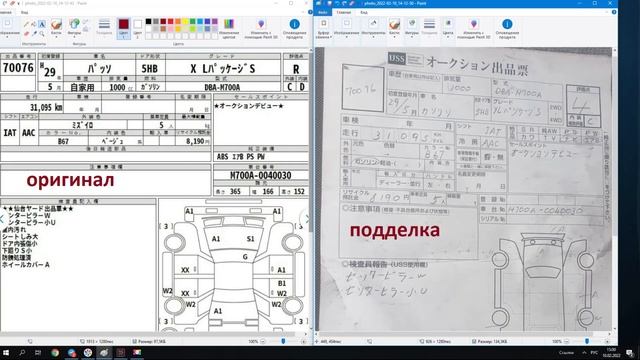Viewport: 640px width, 360px height.
Task: Open Help icon in left Paint window
Action: (310, 12)
